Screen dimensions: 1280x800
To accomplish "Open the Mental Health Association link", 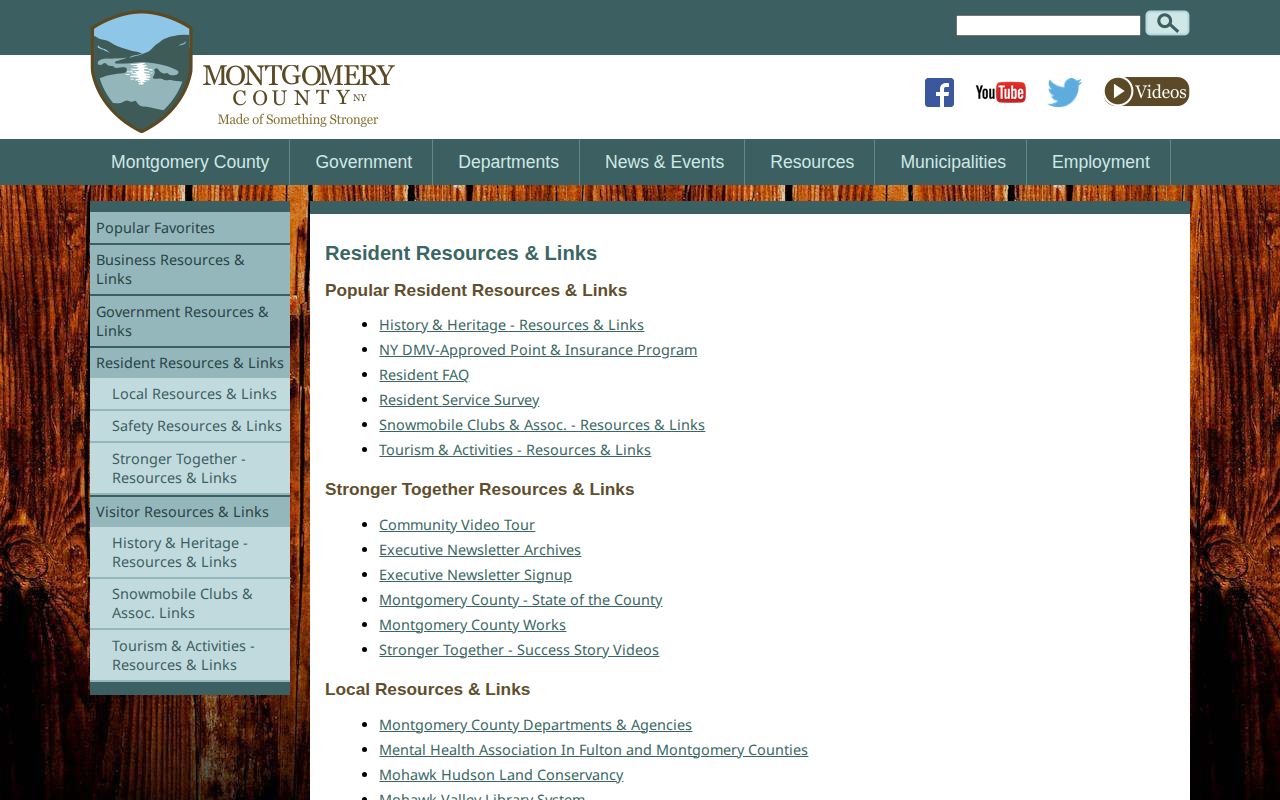I will 593,750.
